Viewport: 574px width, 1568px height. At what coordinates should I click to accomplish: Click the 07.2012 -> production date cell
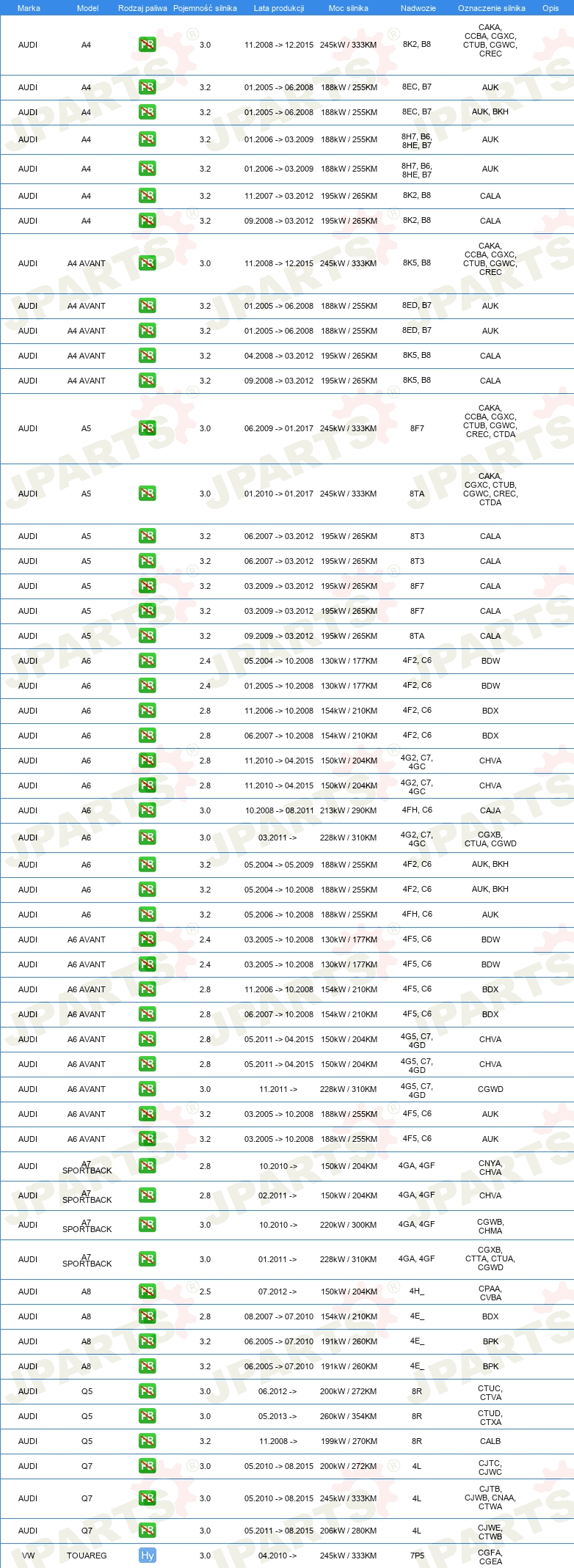(x=277, y=1292)
